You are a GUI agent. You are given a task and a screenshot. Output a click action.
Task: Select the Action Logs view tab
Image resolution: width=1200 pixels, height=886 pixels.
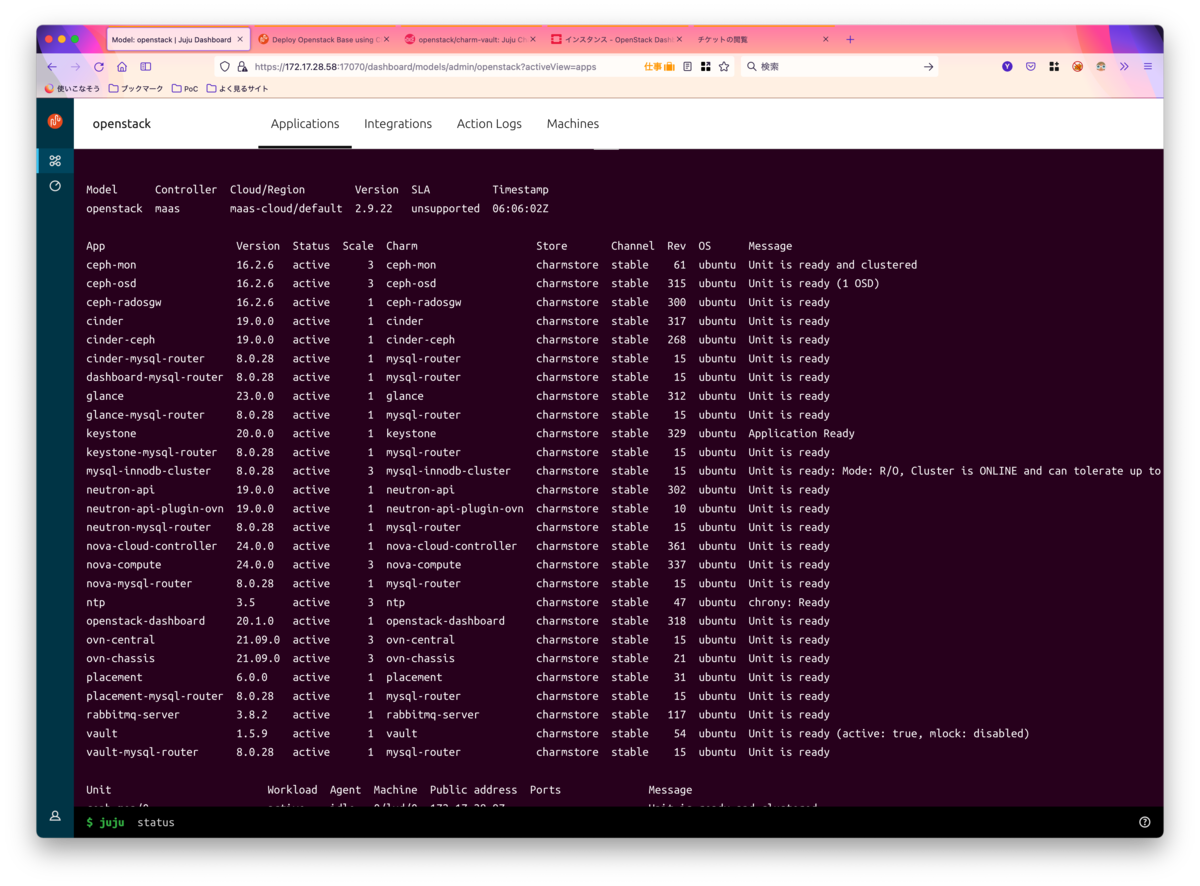point(489,124)
